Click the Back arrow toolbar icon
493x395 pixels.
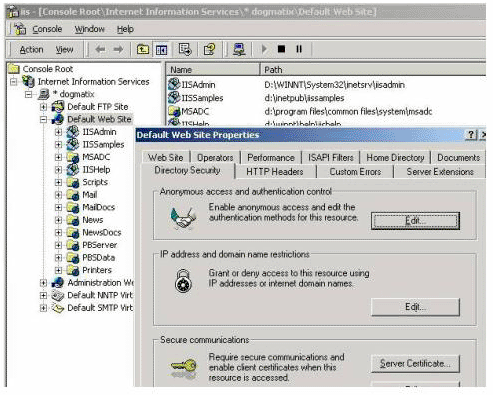click(x=100, y=49)
